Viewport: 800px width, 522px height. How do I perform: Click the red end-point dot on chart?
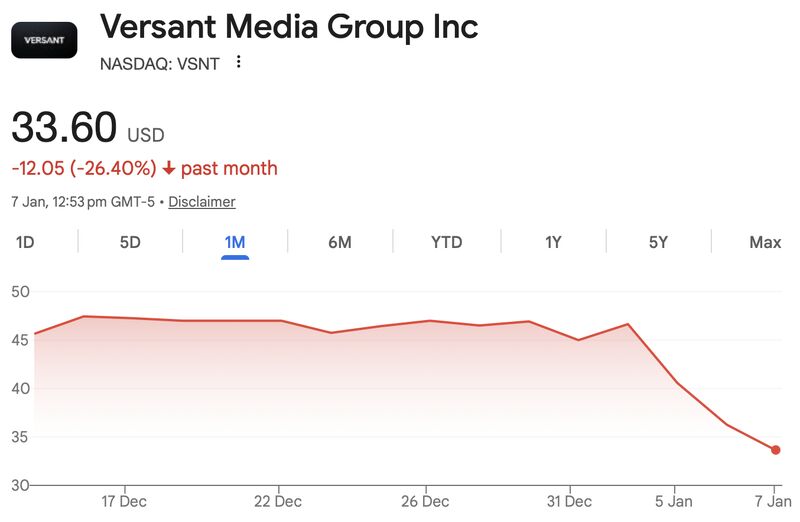point(776,450)
